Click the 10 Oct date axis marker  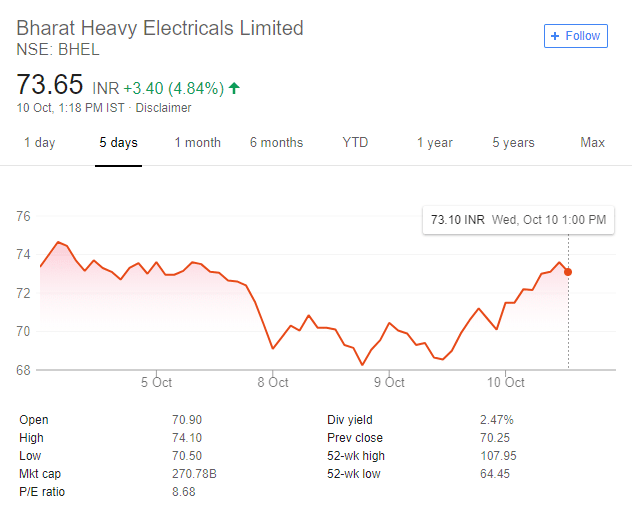click(505, 382)
